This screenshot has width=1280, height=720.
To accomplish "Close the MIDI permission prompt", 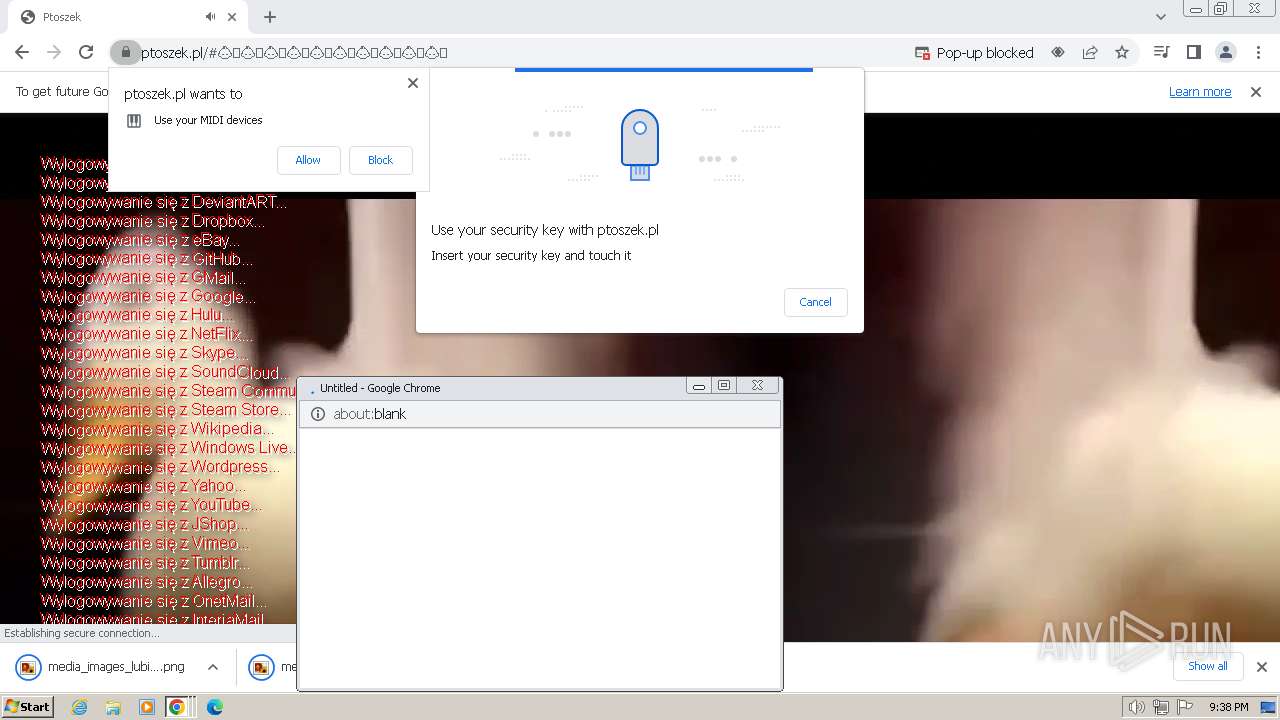I will [413, 83].
